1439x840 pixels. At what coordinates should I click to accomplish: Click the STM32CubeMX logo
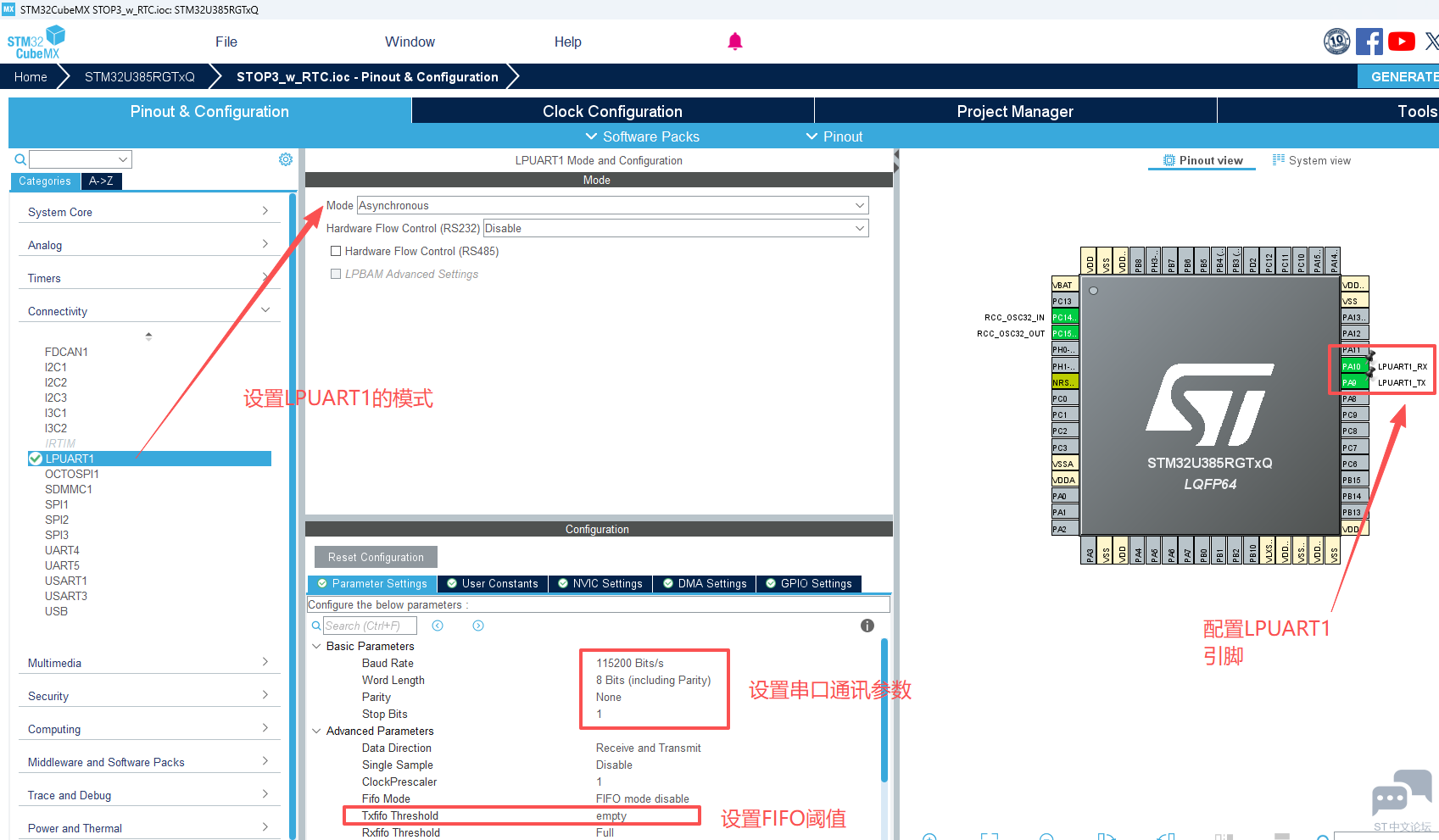(x=36, y=42)
